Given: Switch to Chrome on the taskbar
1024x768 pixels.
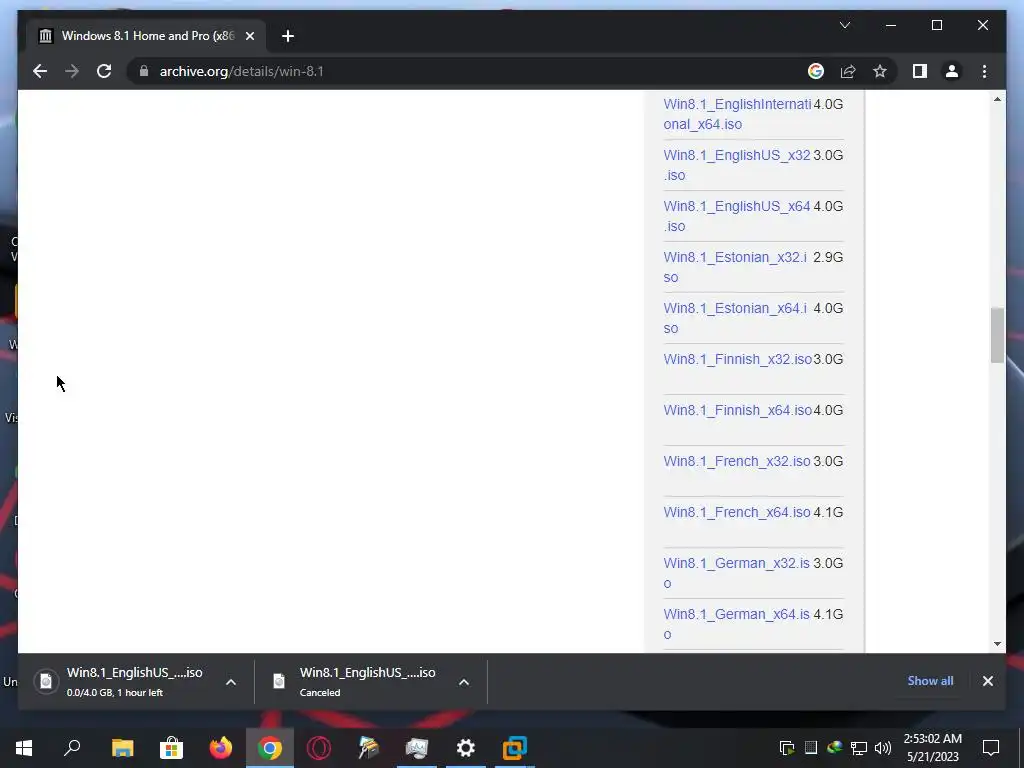Looking at the screenshot, I should 270,748.
